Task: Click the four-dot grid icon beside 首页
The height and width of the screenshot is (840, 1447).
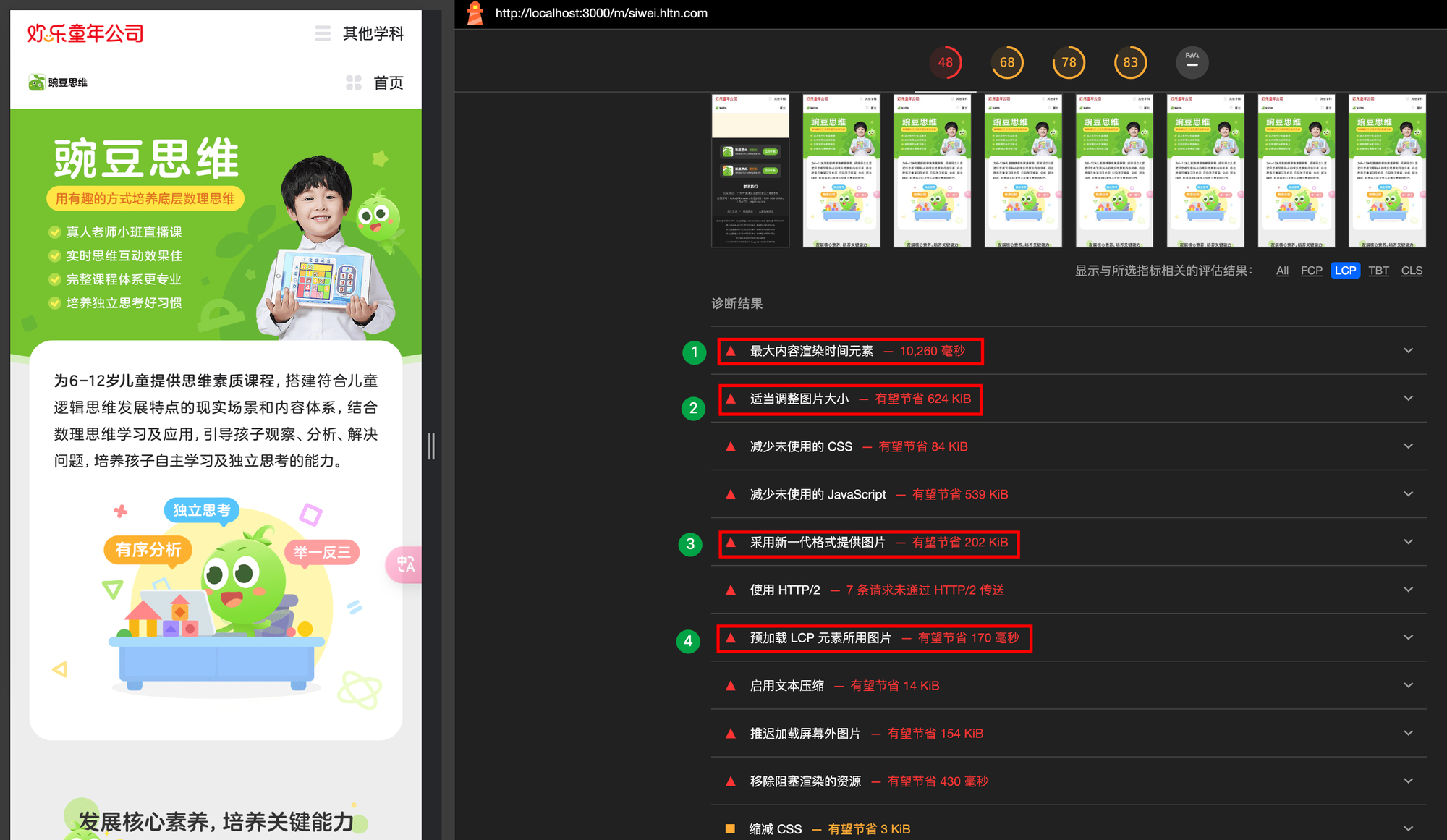Action: tap(354, 82)
